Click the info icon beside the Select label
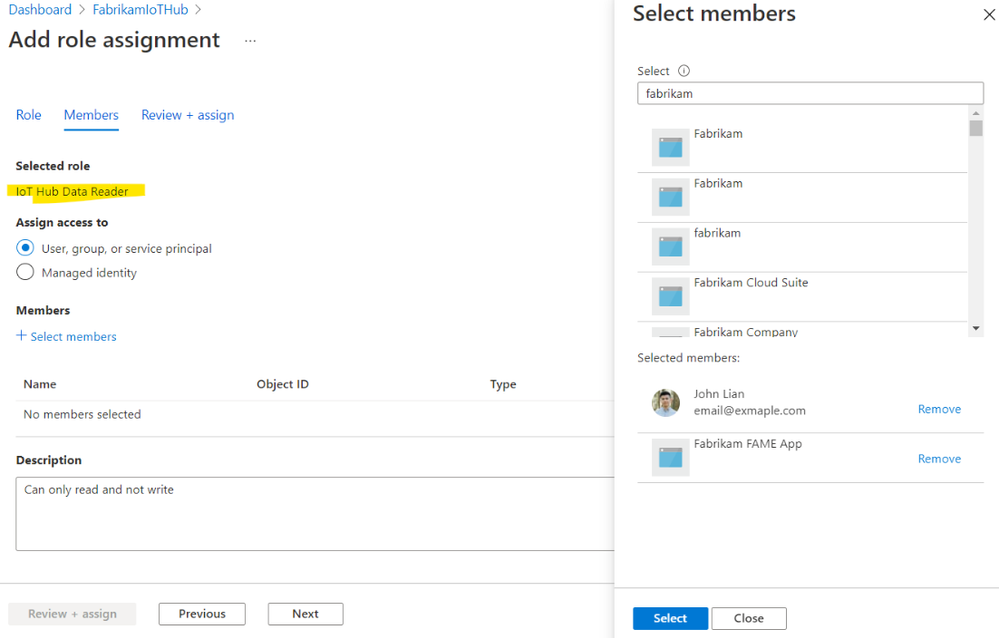The width and height of the screenshot is (999, 638). 684,71
